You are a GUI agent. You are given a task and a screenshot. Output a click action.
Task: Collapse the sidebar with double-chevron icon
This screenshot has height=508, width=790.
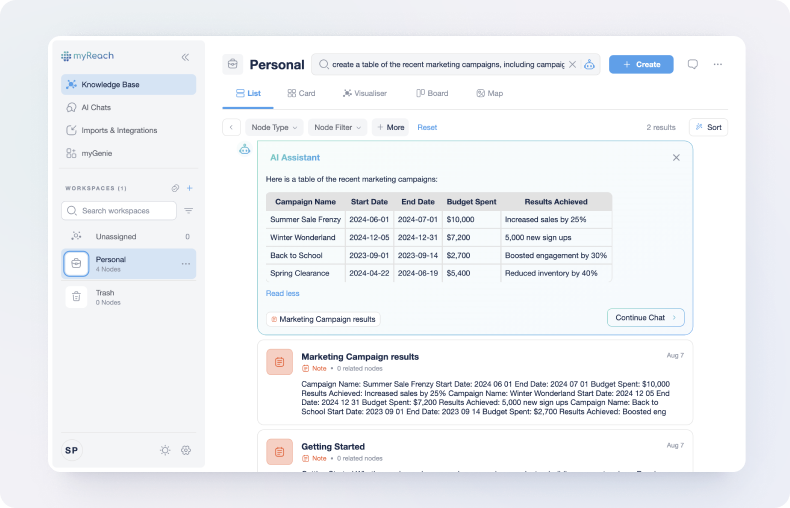(x=185, y=57)
